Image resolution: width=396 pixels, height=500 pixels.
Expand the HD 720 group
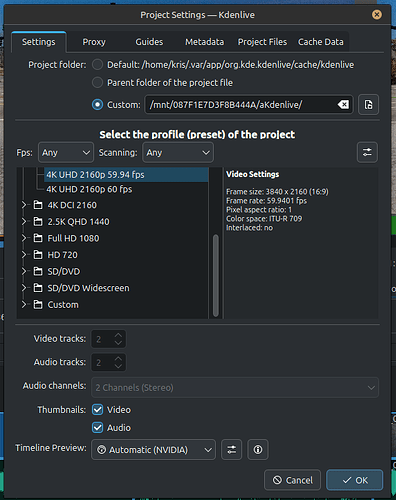[24, 255]
